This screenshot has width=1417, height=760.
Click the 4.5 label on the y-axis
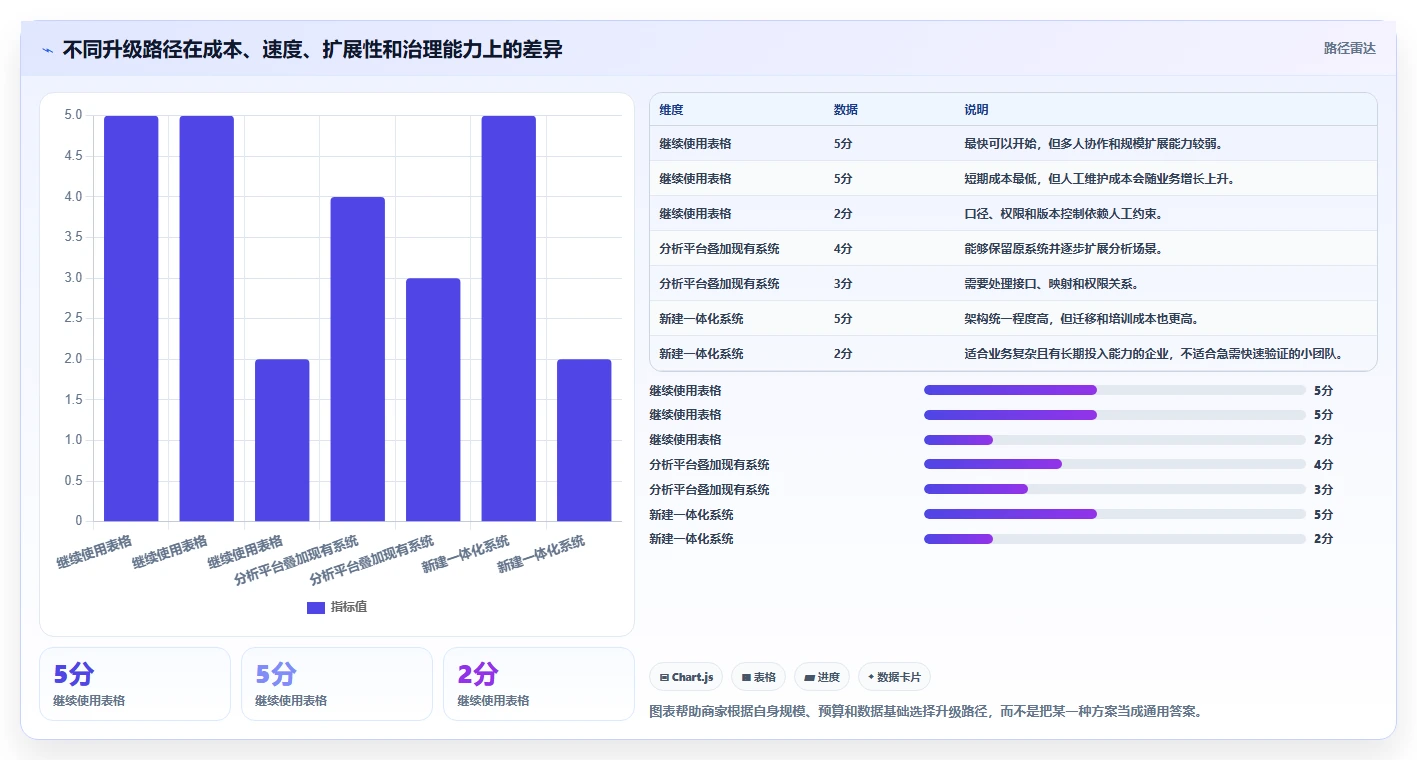[x=73, y=156]
